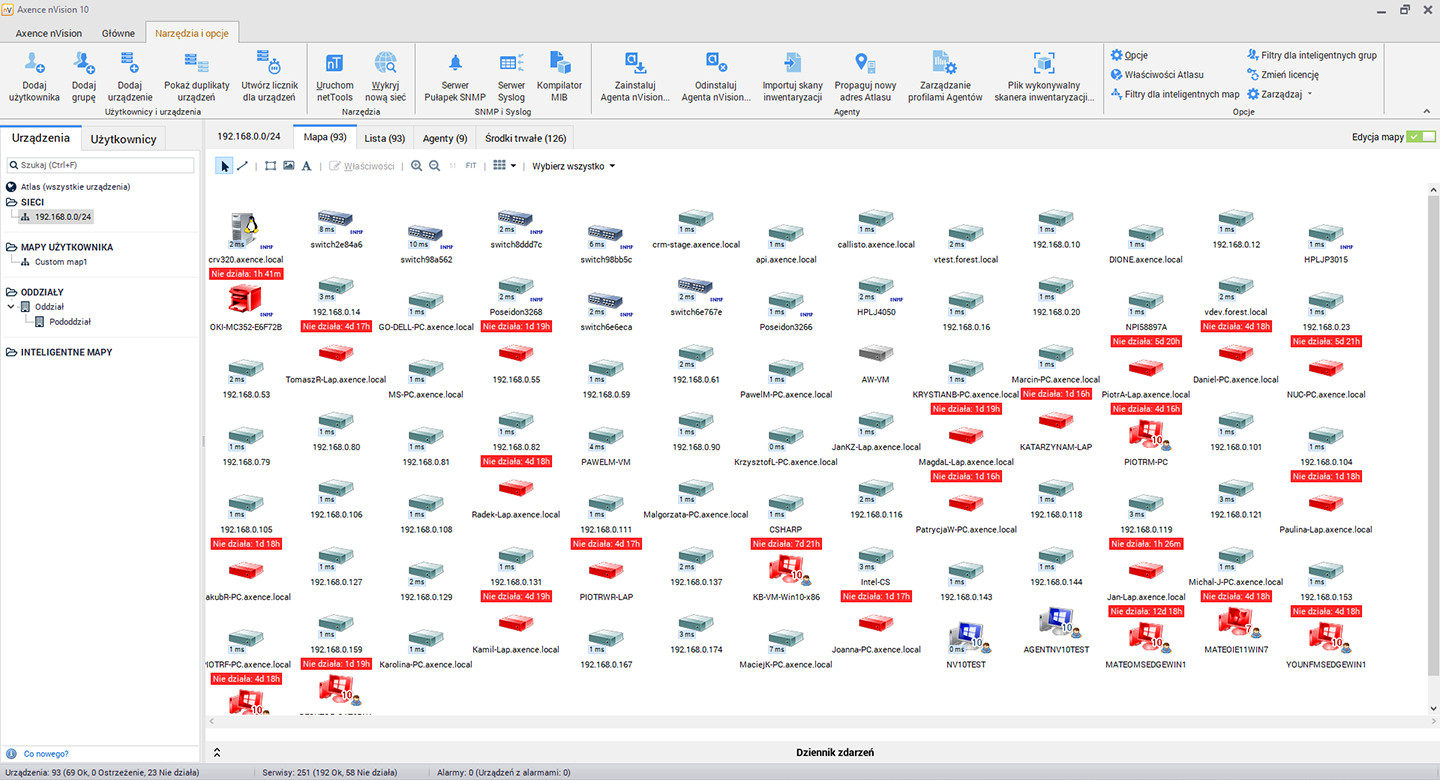
Task: Select the rectangle frame tool in map toolbar
Action: pyautogui.click(x=270, y=166)
